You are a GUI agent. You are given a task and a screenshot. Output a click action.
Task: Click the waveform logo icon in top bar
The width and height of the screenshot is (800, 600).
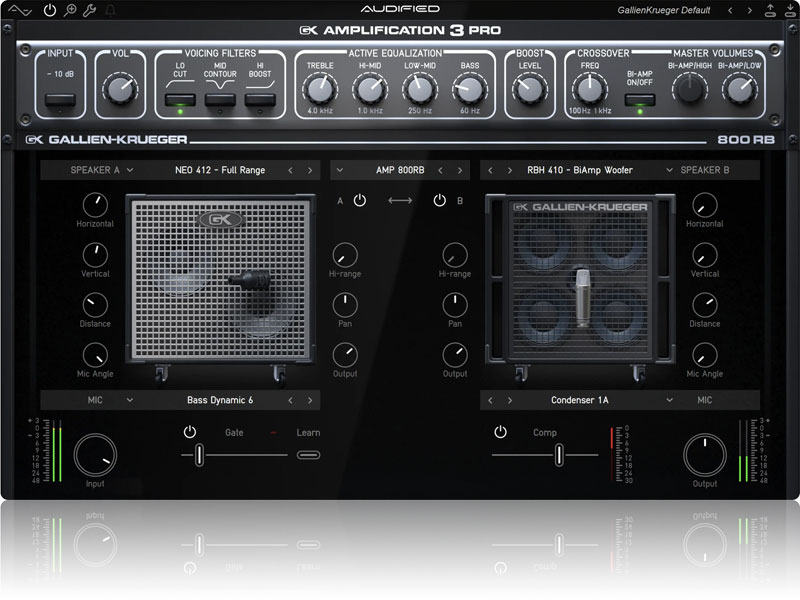click(20, 10)
